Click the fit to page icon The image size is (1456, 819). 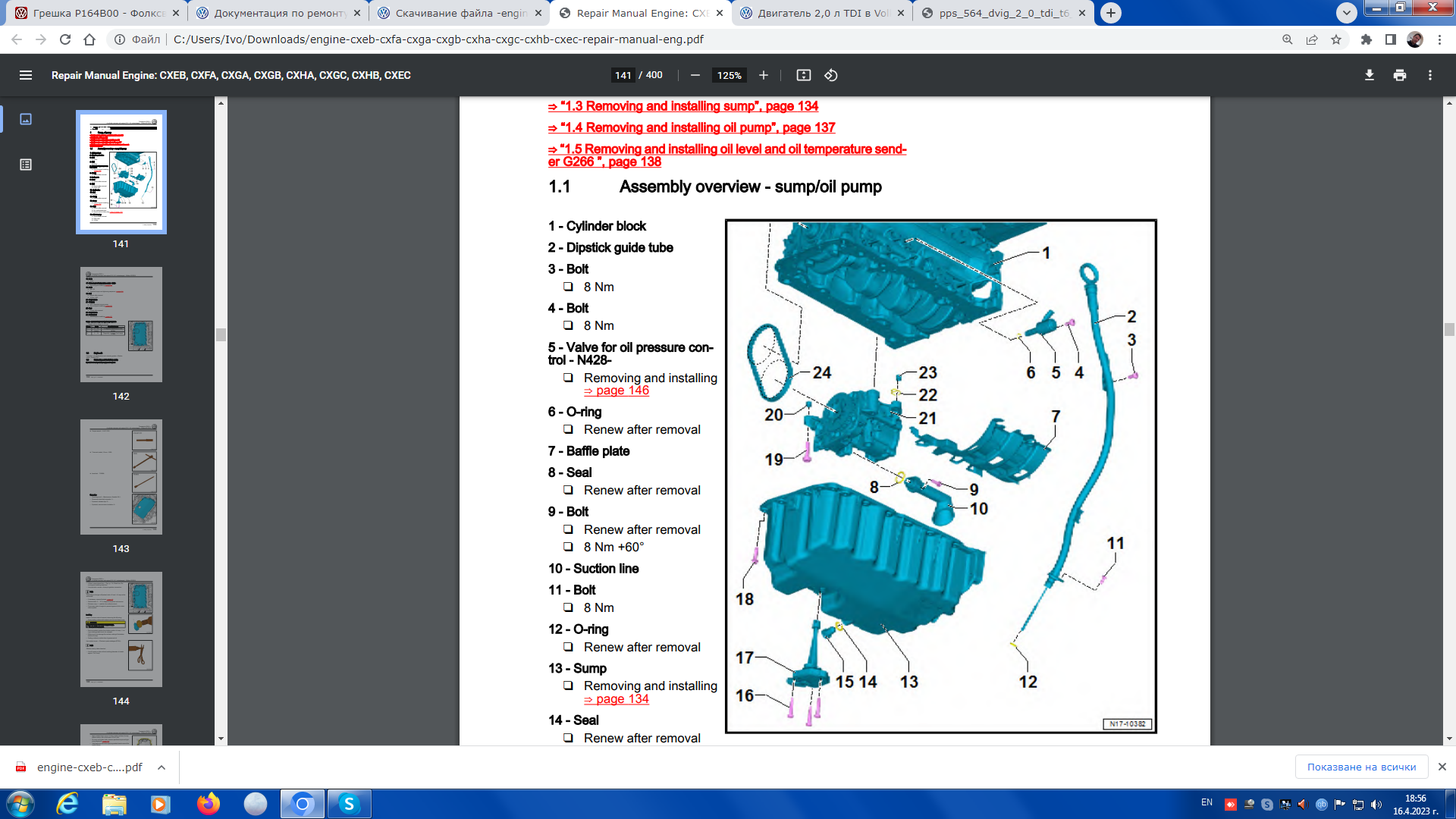[x=803, y=75]
